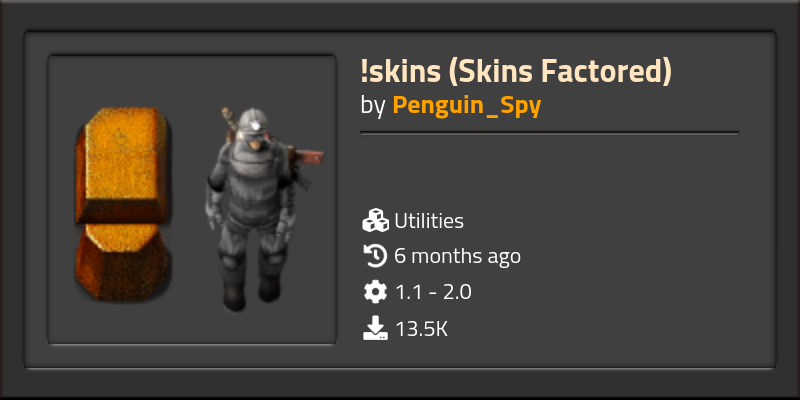Click the engineer character figure
Viewport: 800px width, 400px height.
click(260, 209)
